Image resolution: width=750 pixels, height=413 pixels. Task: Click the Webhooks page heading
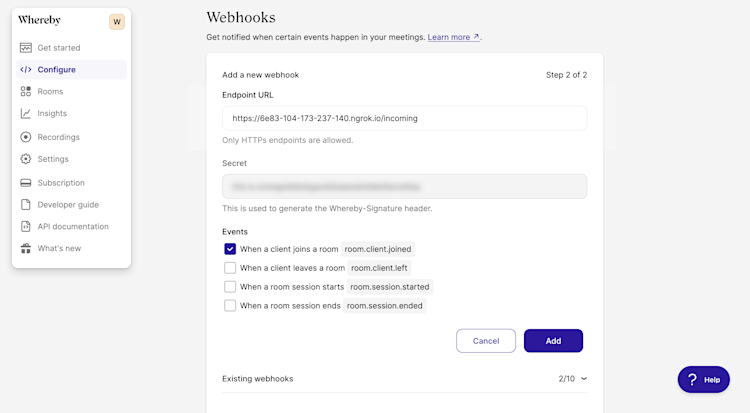point(241,17)
